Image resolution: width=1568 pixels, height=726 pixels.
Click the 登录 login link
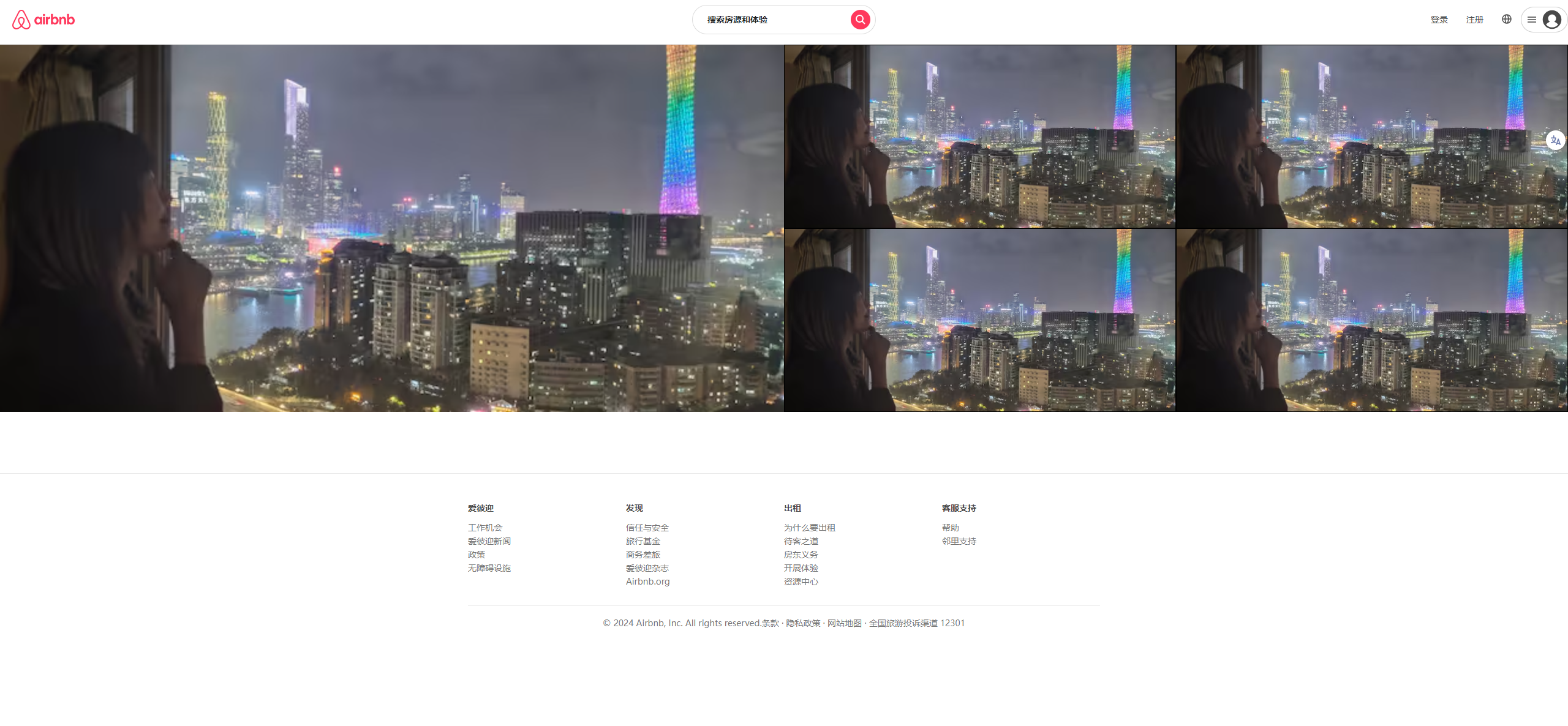click(x=1439, y=20)
